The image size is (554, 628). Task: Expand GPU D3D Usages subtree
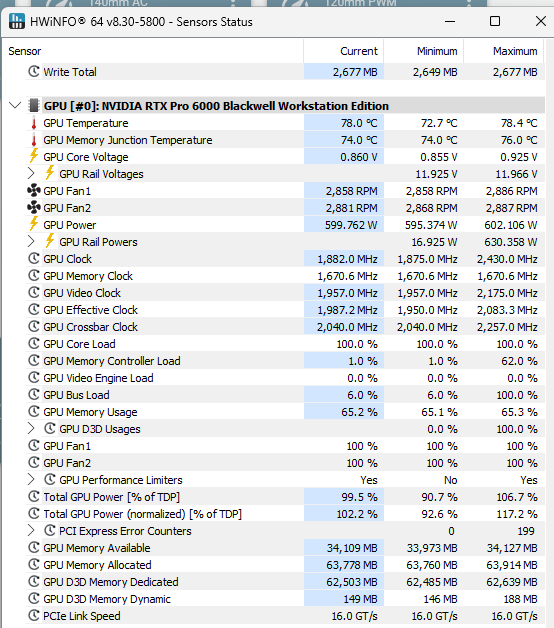[x=31, y=429]
